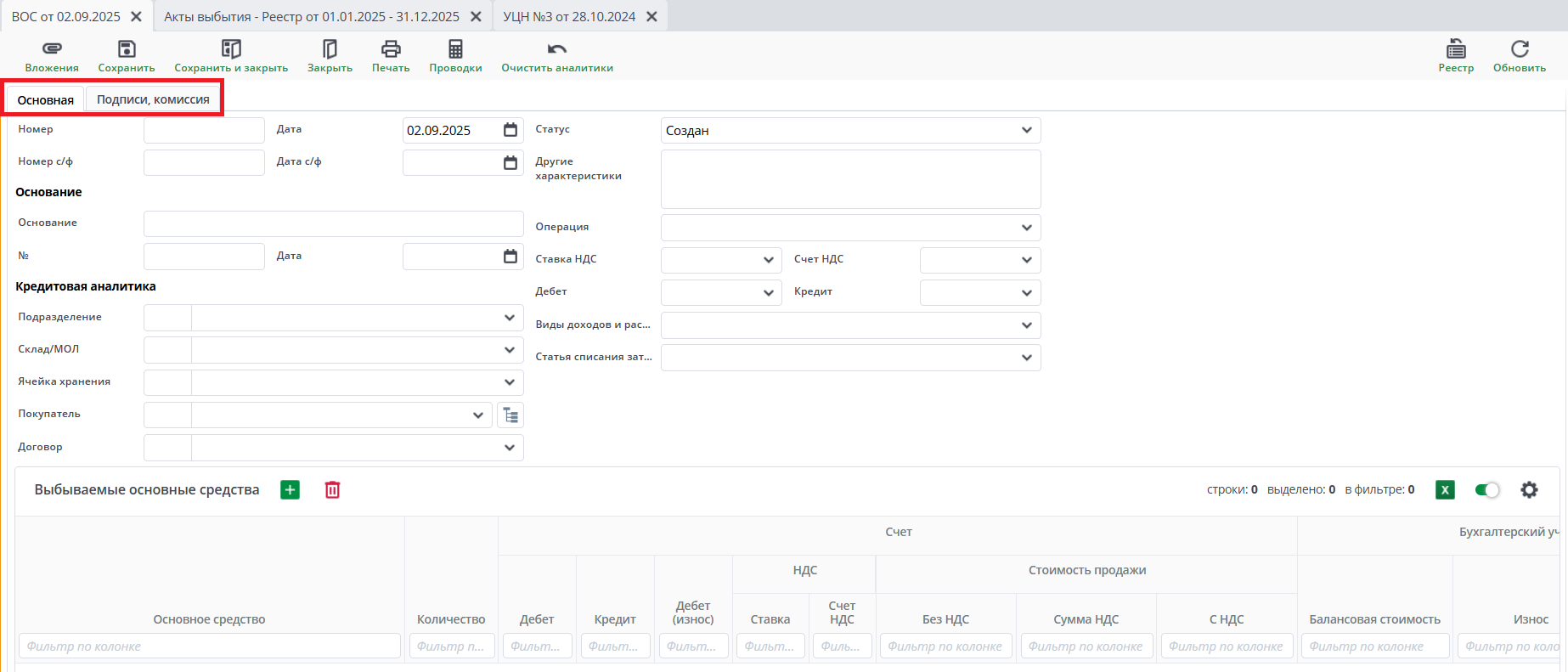Switch to Подписи, комиссия tab

[153, 100]
